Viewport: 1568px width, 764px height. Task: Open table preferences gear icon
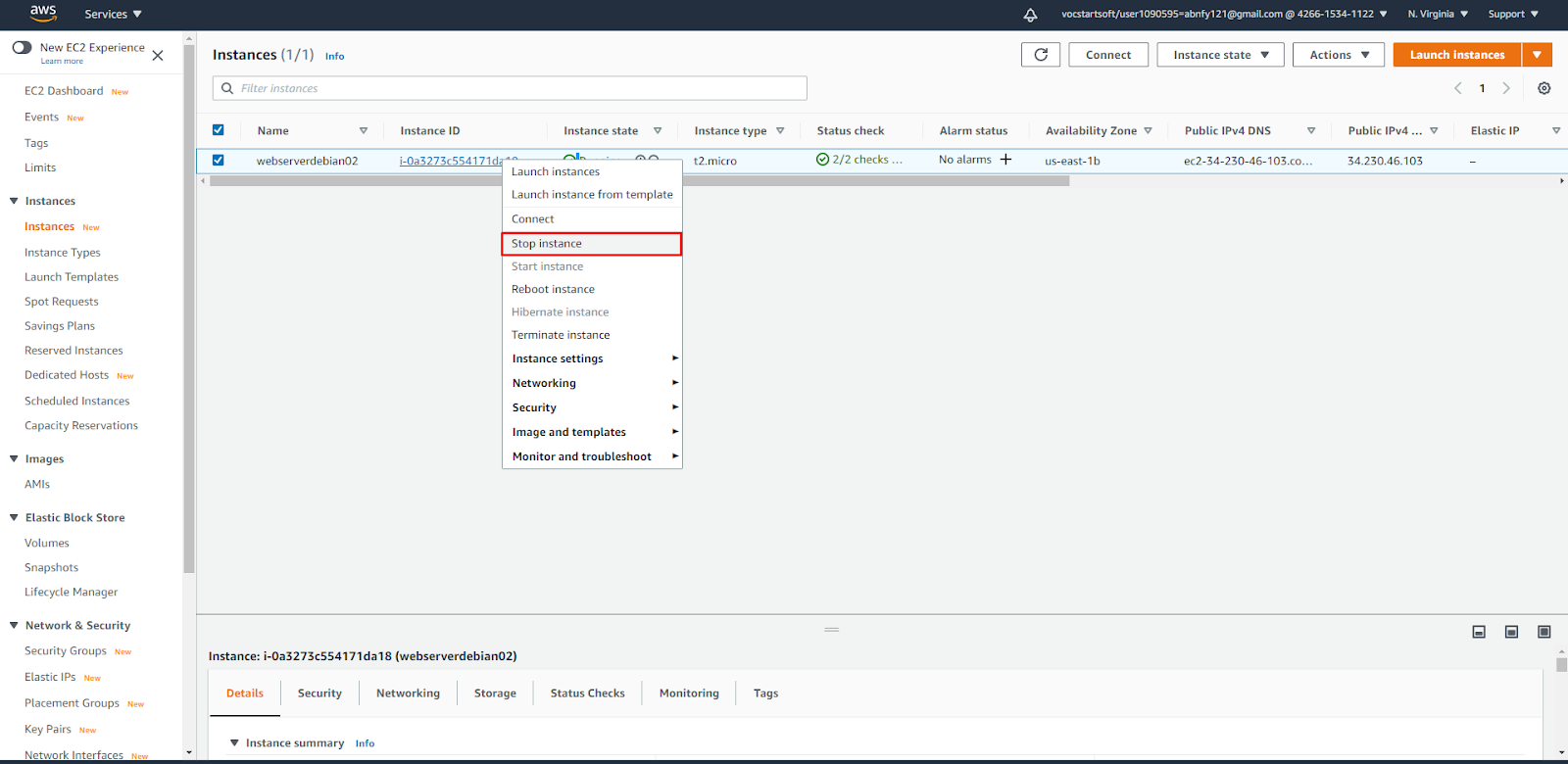[1543, 88]
